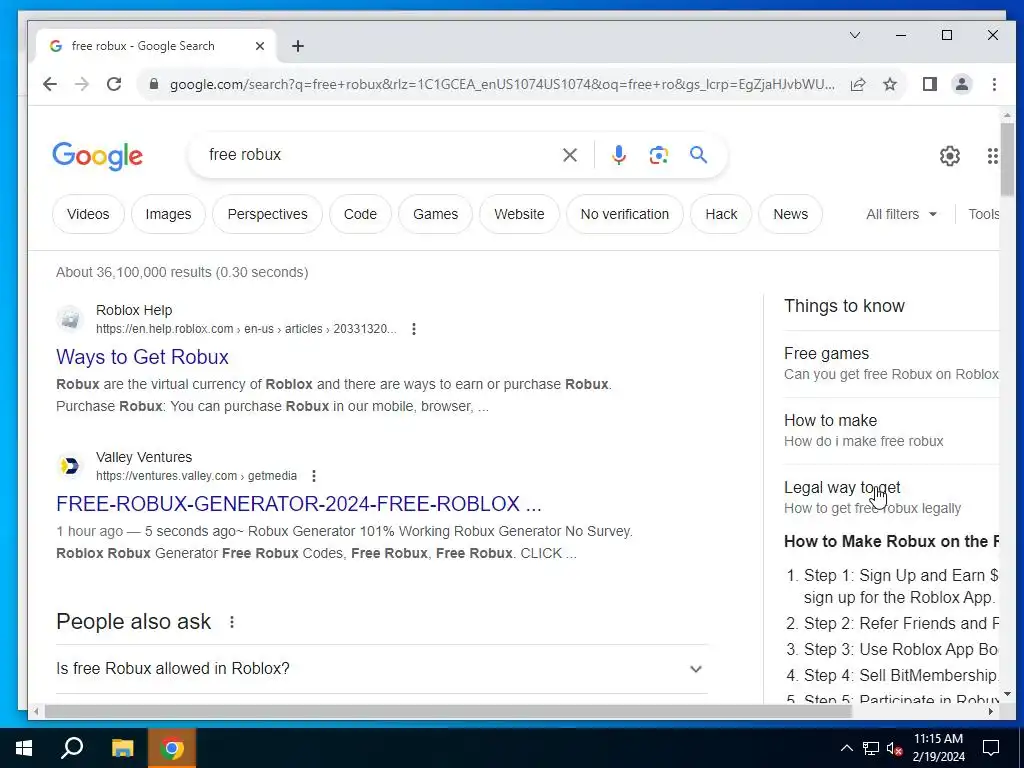Open the Windows notification center
Screen dimensions: 1024x768
991,748
